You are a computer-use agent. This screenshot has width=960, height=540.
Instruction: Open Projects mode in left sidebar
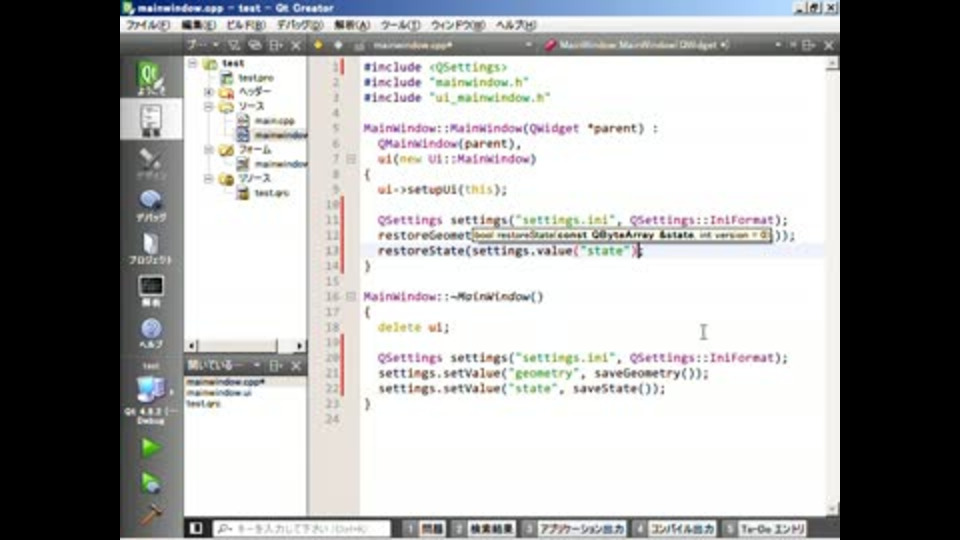151,248
